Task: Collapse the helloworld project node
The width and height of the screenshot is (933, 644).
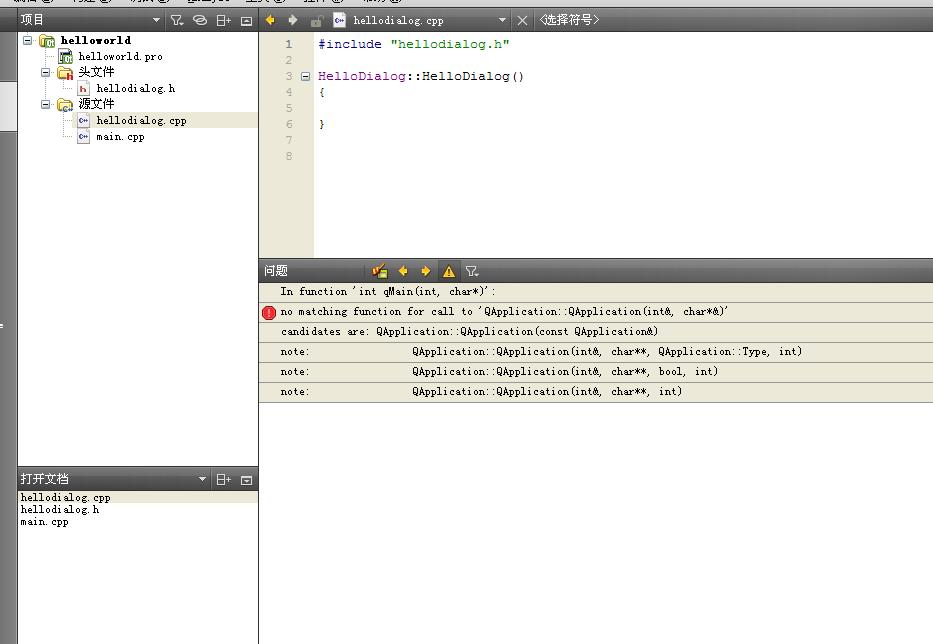Action: 27,40
